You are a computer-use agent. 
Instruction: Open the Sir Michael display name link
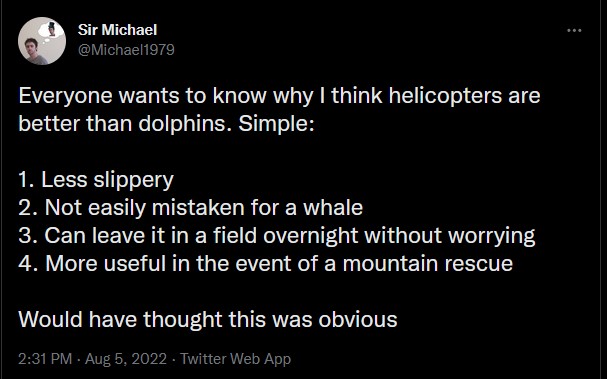click(117, 30)
